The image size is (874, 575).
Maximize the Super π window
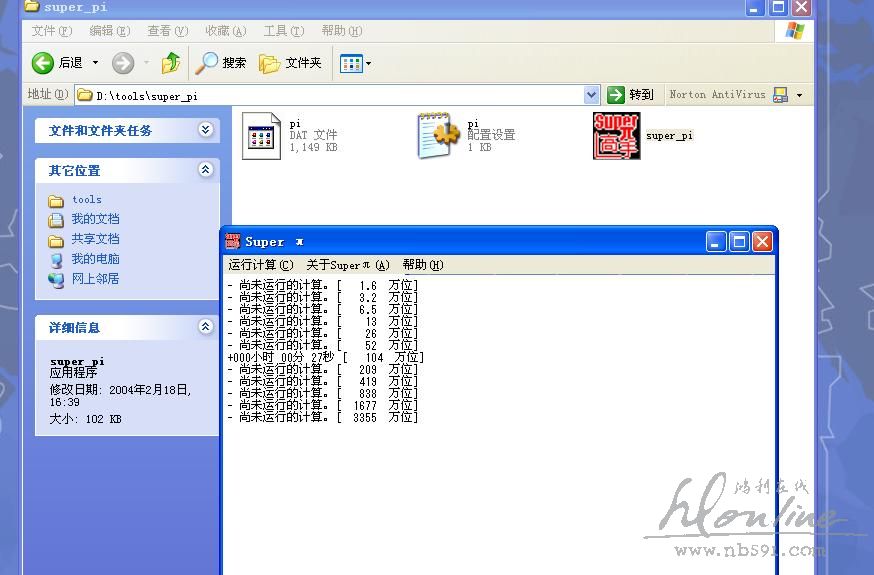(740, 242)
